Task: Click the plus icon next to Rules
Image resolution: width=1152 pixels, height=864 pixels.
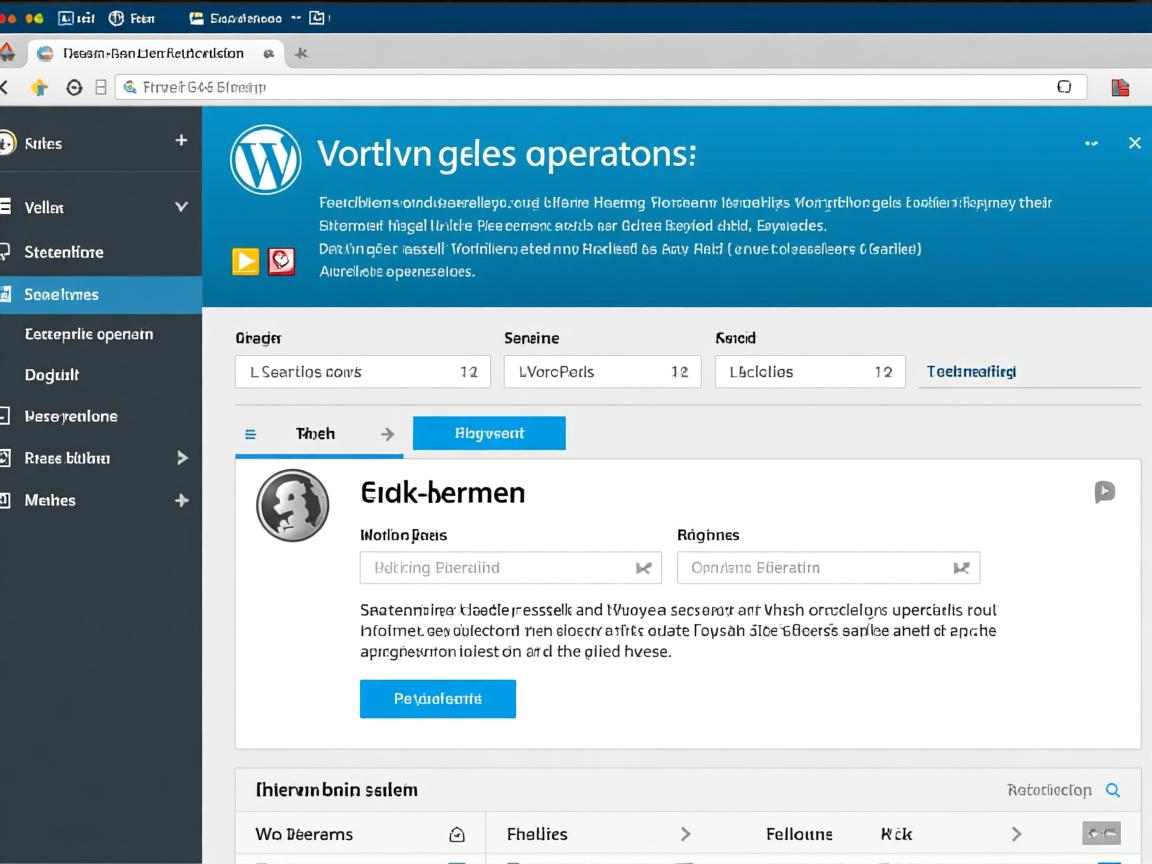Action: pos(181,141)
